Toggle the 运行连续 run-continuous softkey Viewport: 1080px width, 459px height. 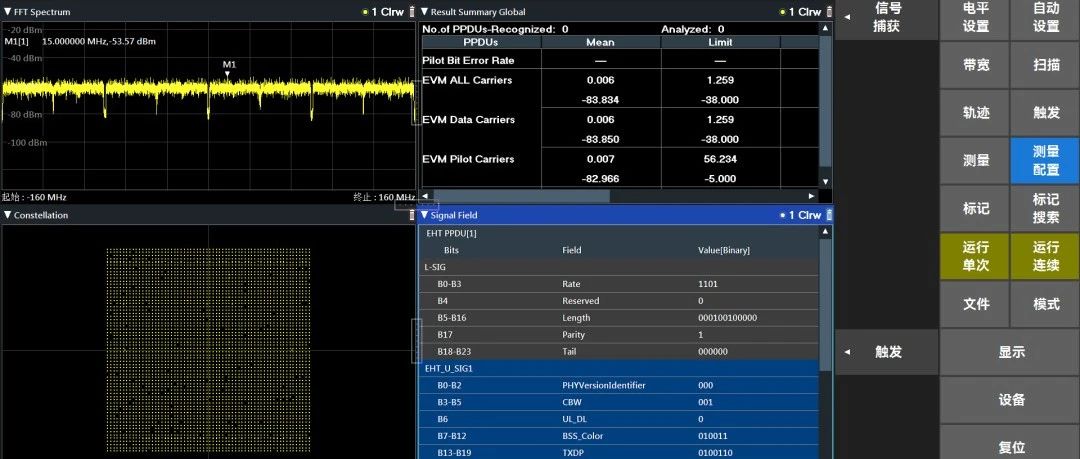pos(1045,256)
